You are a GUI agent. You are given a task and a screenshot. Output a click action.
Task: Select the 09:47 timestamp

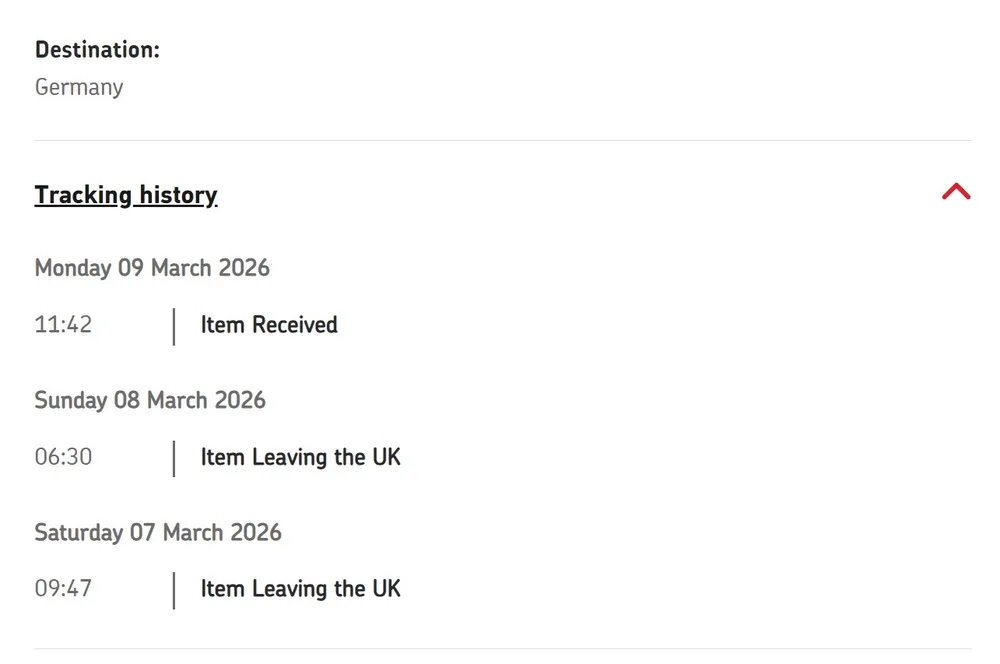63,589
